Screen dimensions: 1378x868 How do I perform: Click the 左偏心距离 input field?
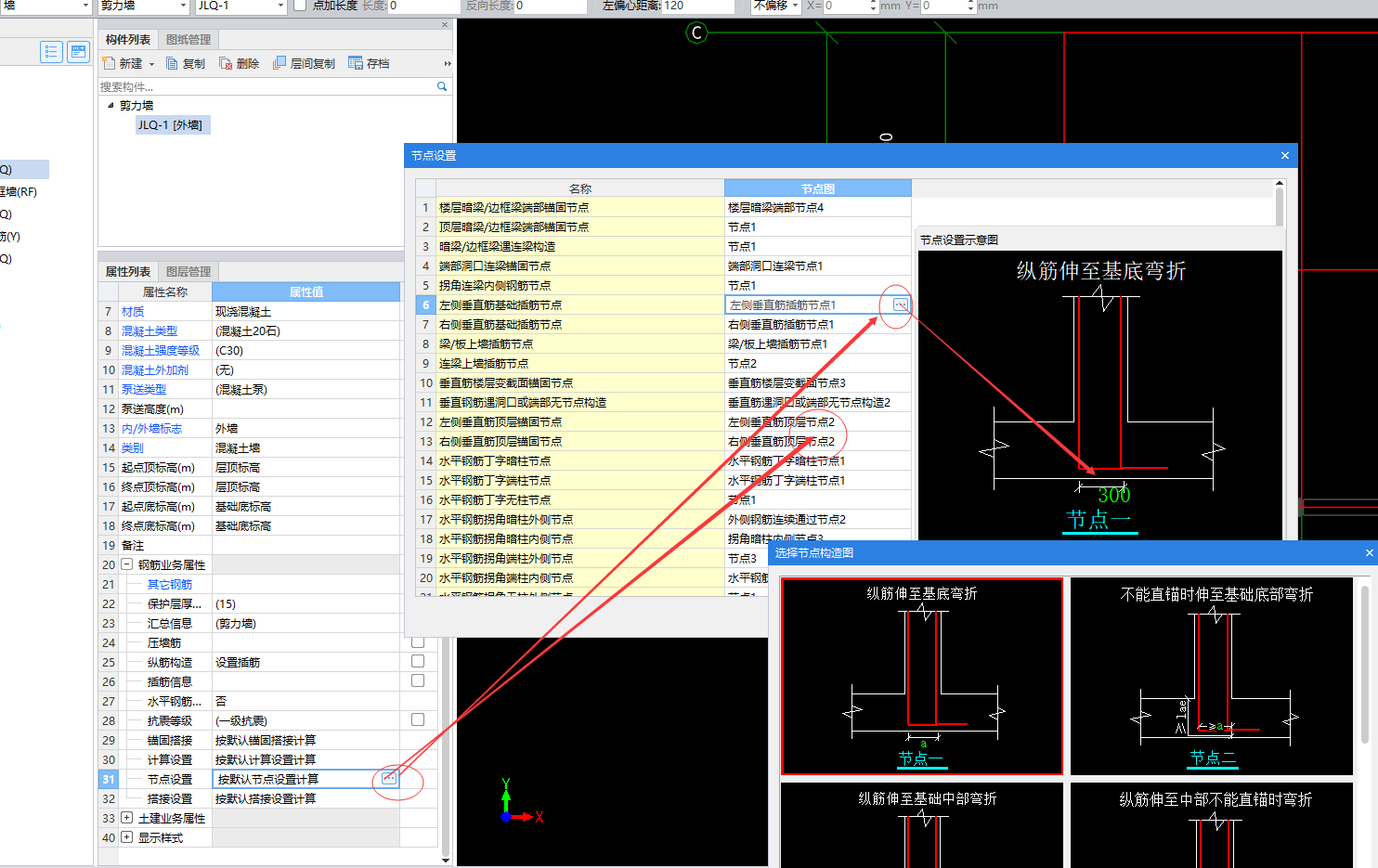[697, 6]
